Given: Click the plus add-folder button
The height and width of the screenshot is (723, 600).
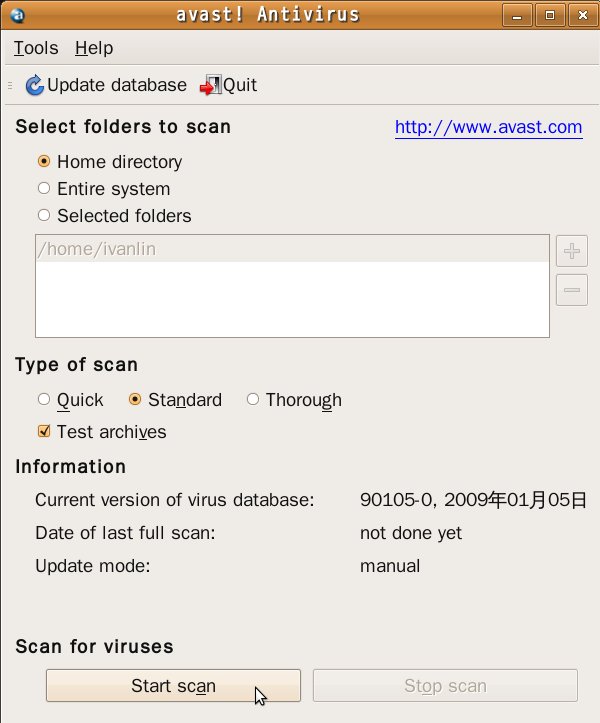Looking at the screenshot, I should click(x=571, y=251).
